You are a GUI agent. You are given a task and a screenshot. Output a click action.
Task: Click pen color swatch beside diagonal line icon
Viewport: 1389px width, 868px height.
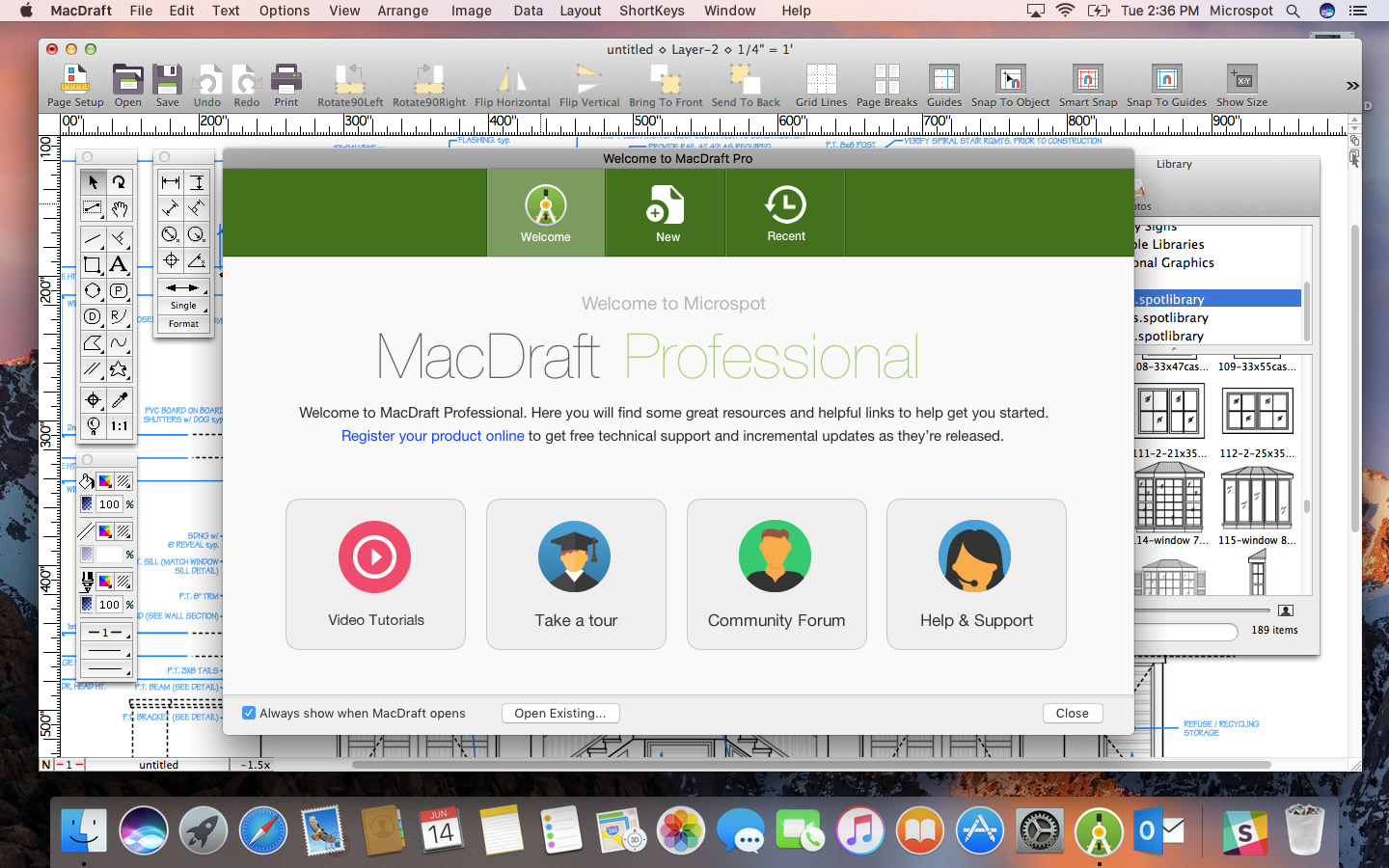point(105,531)
